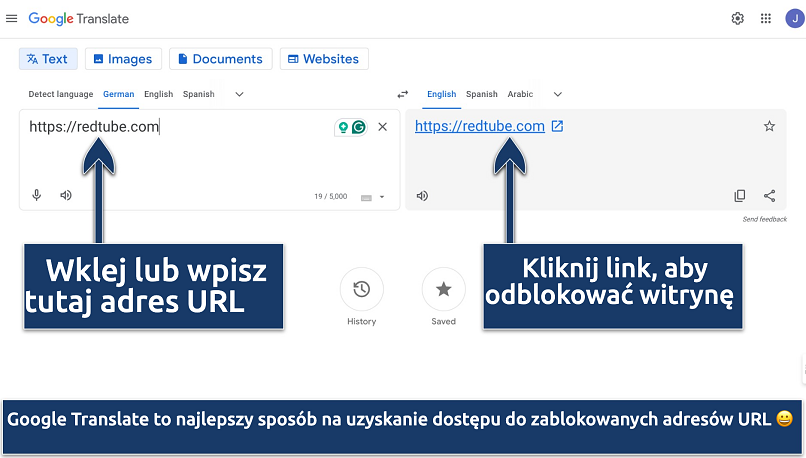Click the Google Translate logo
Screen dimensions: 806x458
click(79, 19)
